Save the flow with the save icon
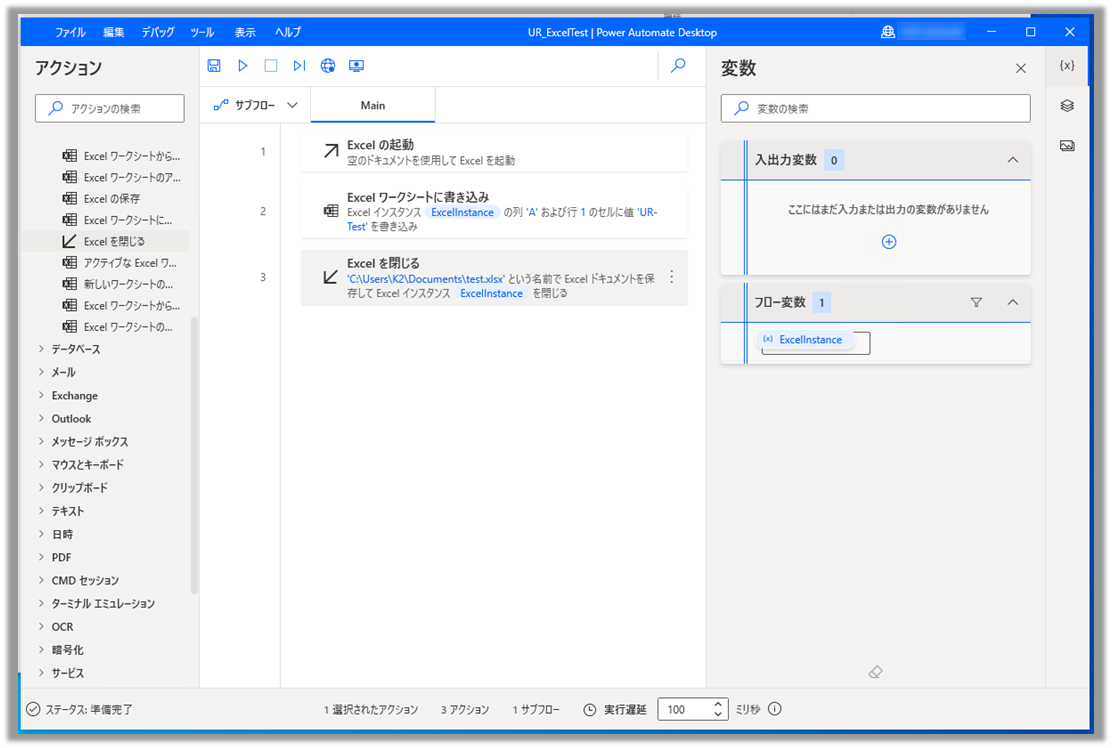Screen dimensions: 1112x748 (213, 65)
